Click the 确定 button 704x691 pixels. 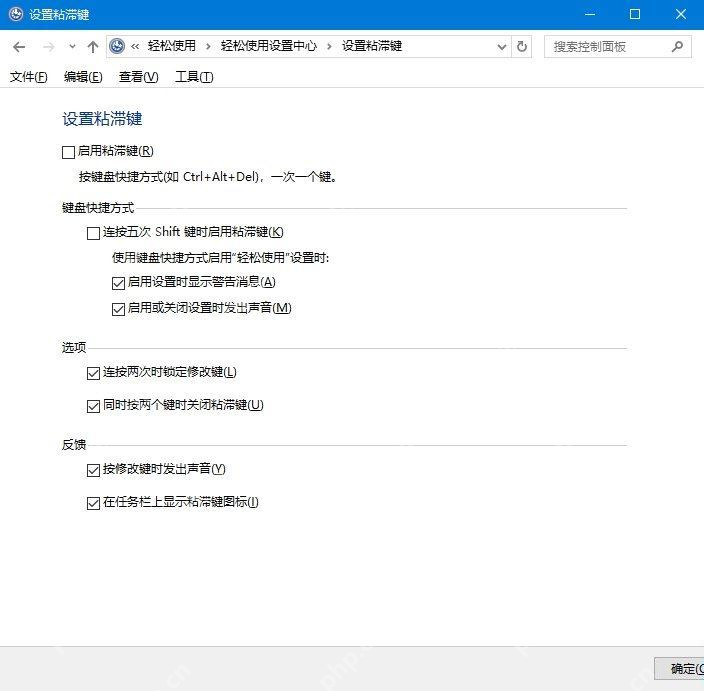(679, 669)
